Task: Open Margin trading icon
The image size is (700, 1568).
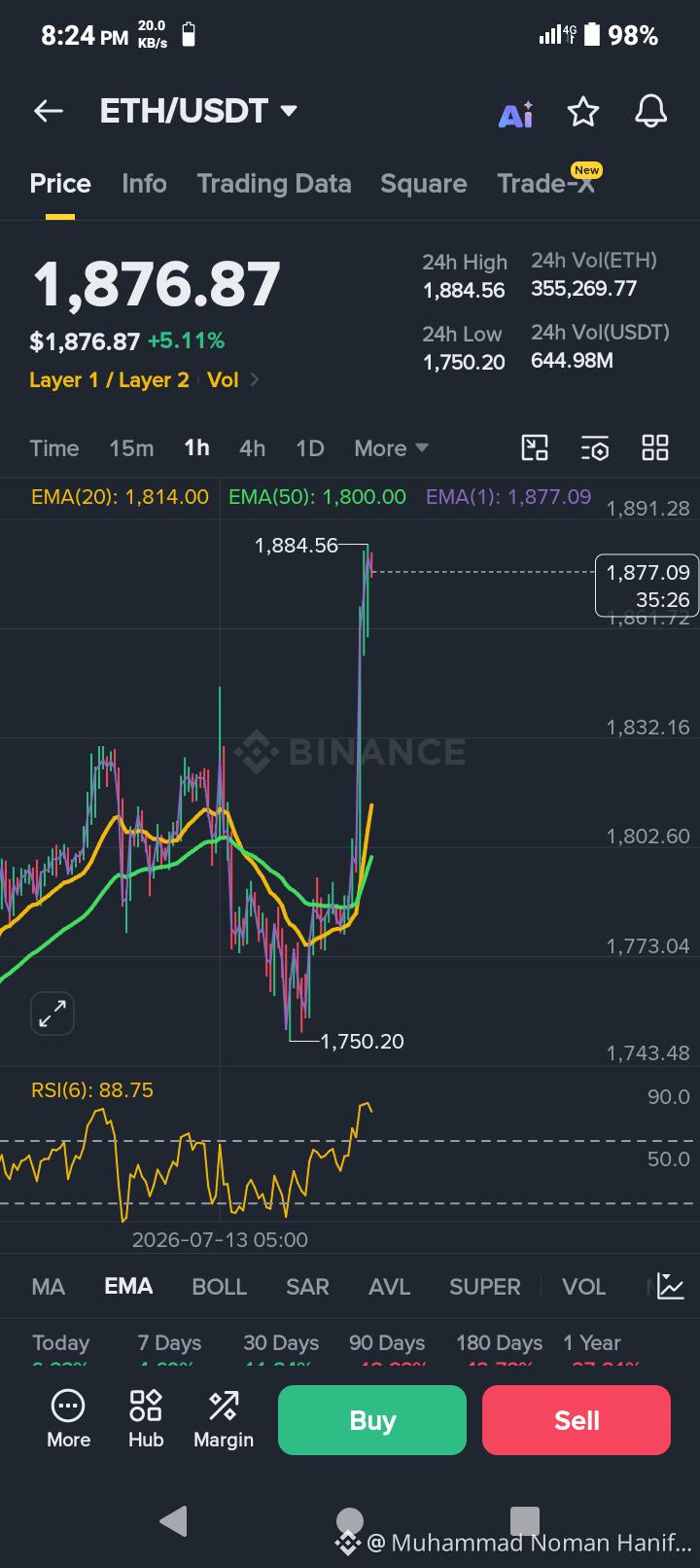Action: pyautogui.click(x=224, y=1420)
